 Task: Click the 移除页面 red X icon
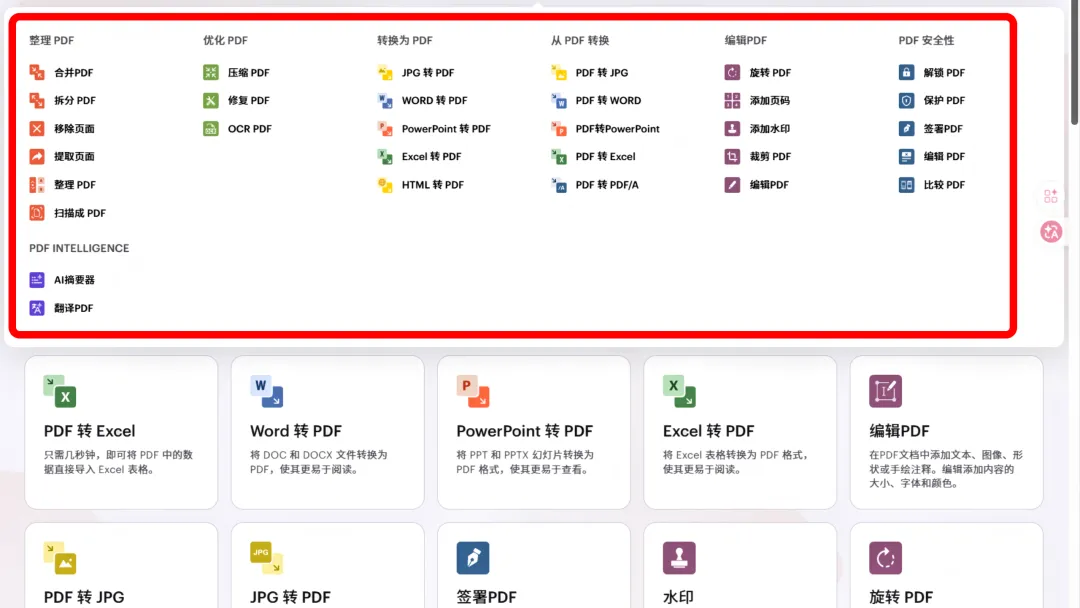point(37,129)
